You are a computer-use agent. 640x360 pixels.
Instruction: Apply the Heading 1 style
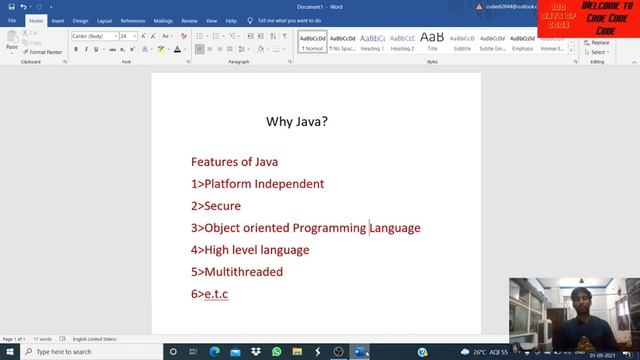pyautogui.click(x=372, y=42)
